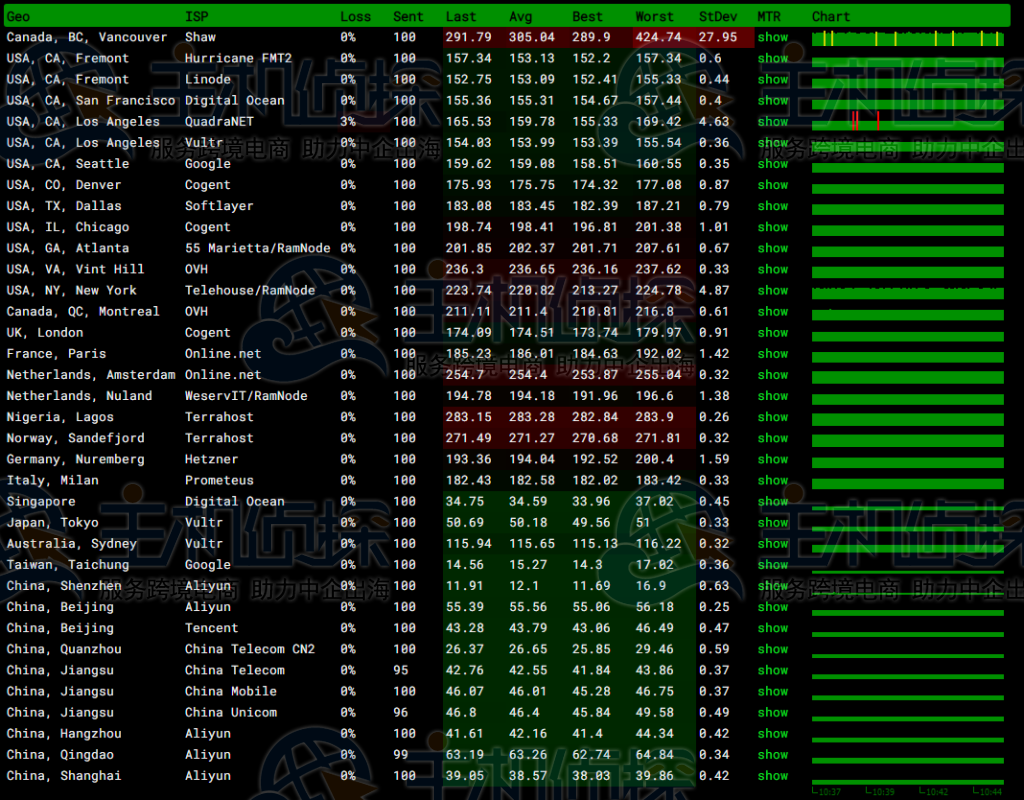Click the Loss column header

pos(355,16)
